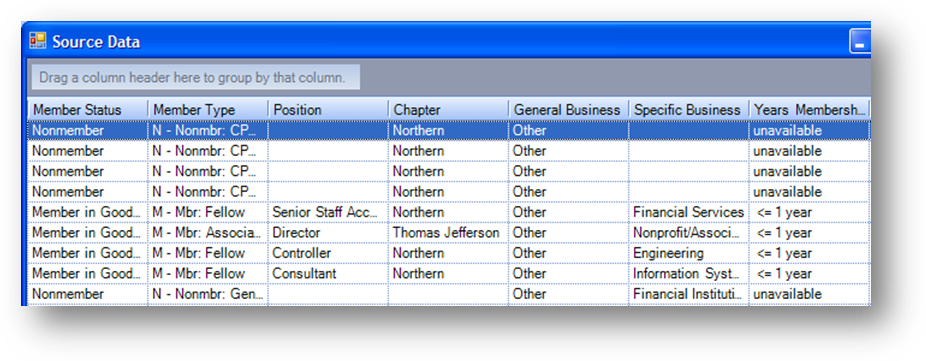926x361 pixels.
Task: Click the Director position cell
Action: tap(328, 233)
